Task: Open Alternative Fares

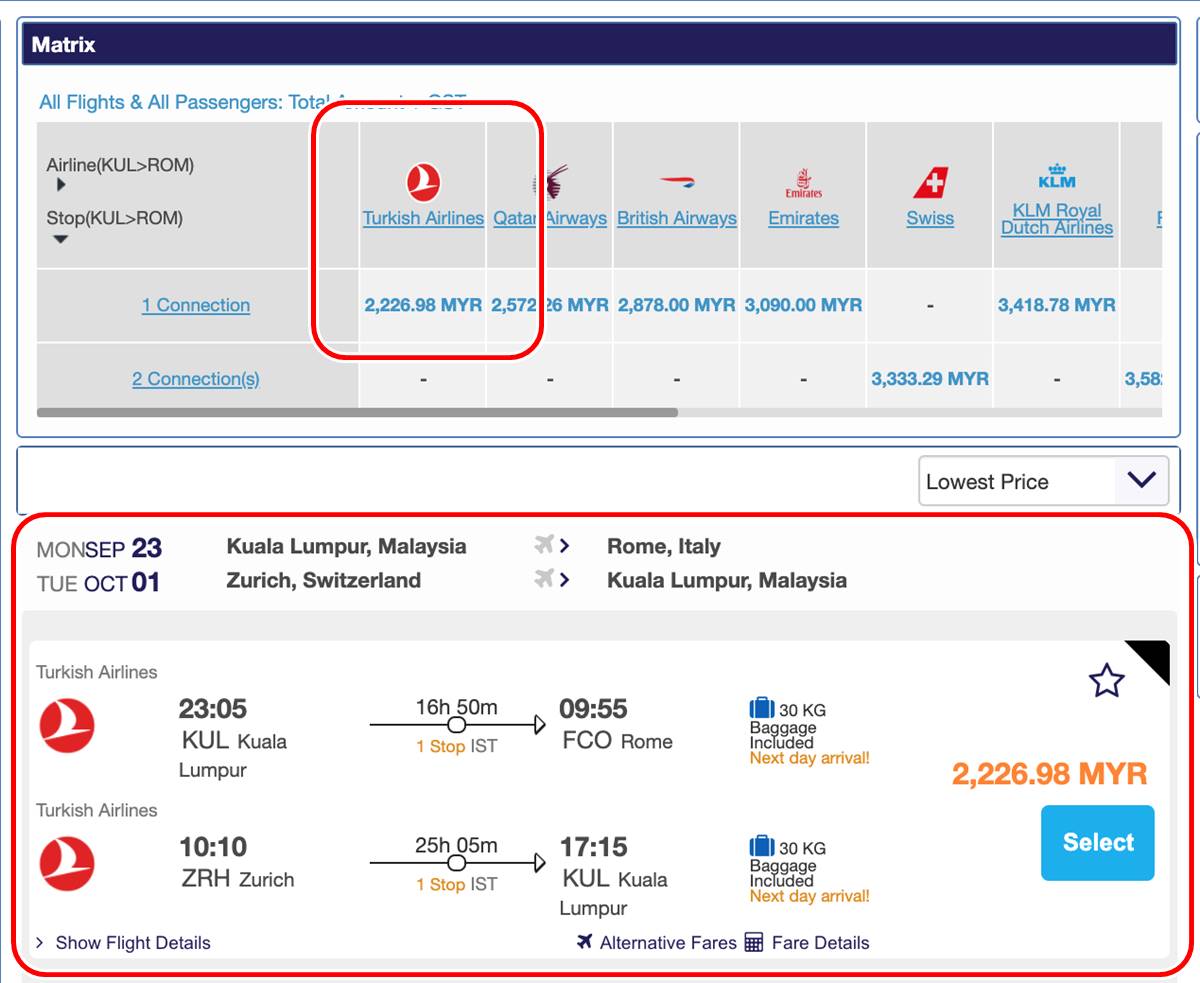Action: tap(668, 942)
